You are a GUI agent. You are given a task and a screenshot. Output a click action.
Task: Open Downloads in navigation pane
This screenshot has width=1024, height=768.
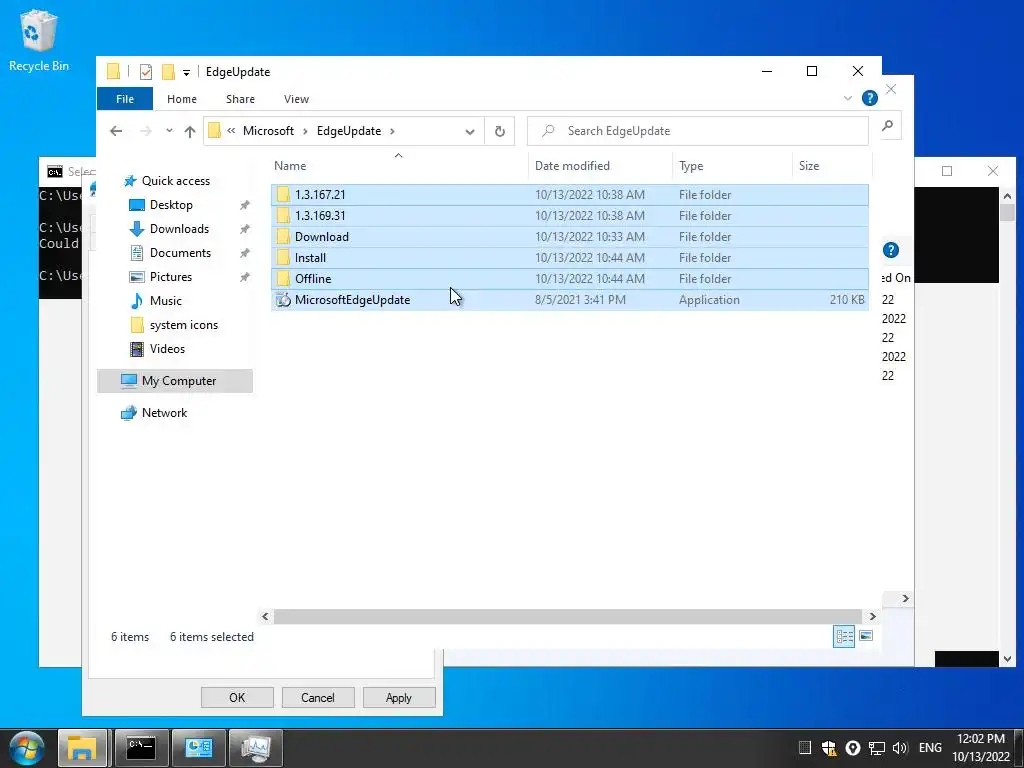coord(179,229)
